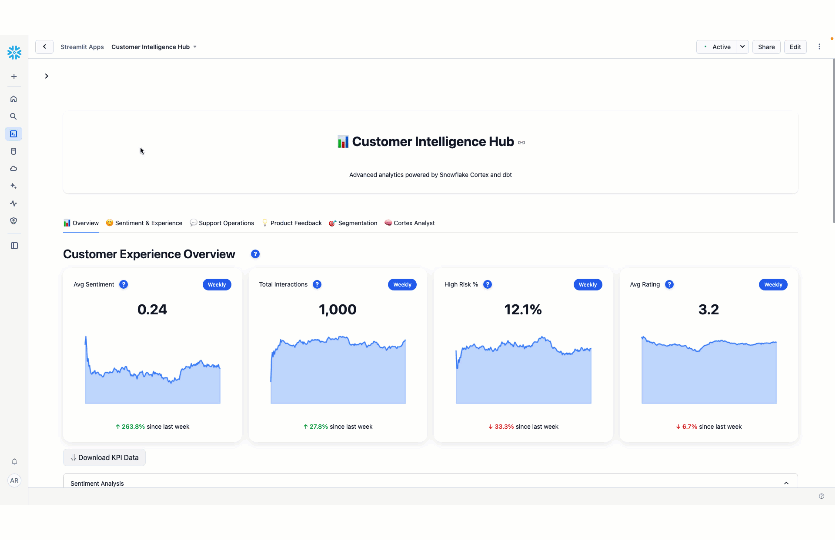Click the Snowflake logo icon
Viewport: 835px width, 540px height.
click(x=14, y=52)
